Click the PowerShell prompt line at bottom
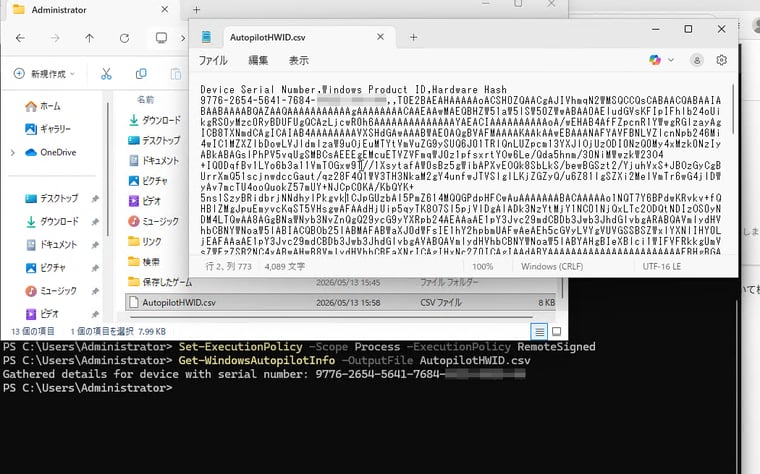Image resolution: width=760 pixels, height=474 pixels. [x=87, y=388]
